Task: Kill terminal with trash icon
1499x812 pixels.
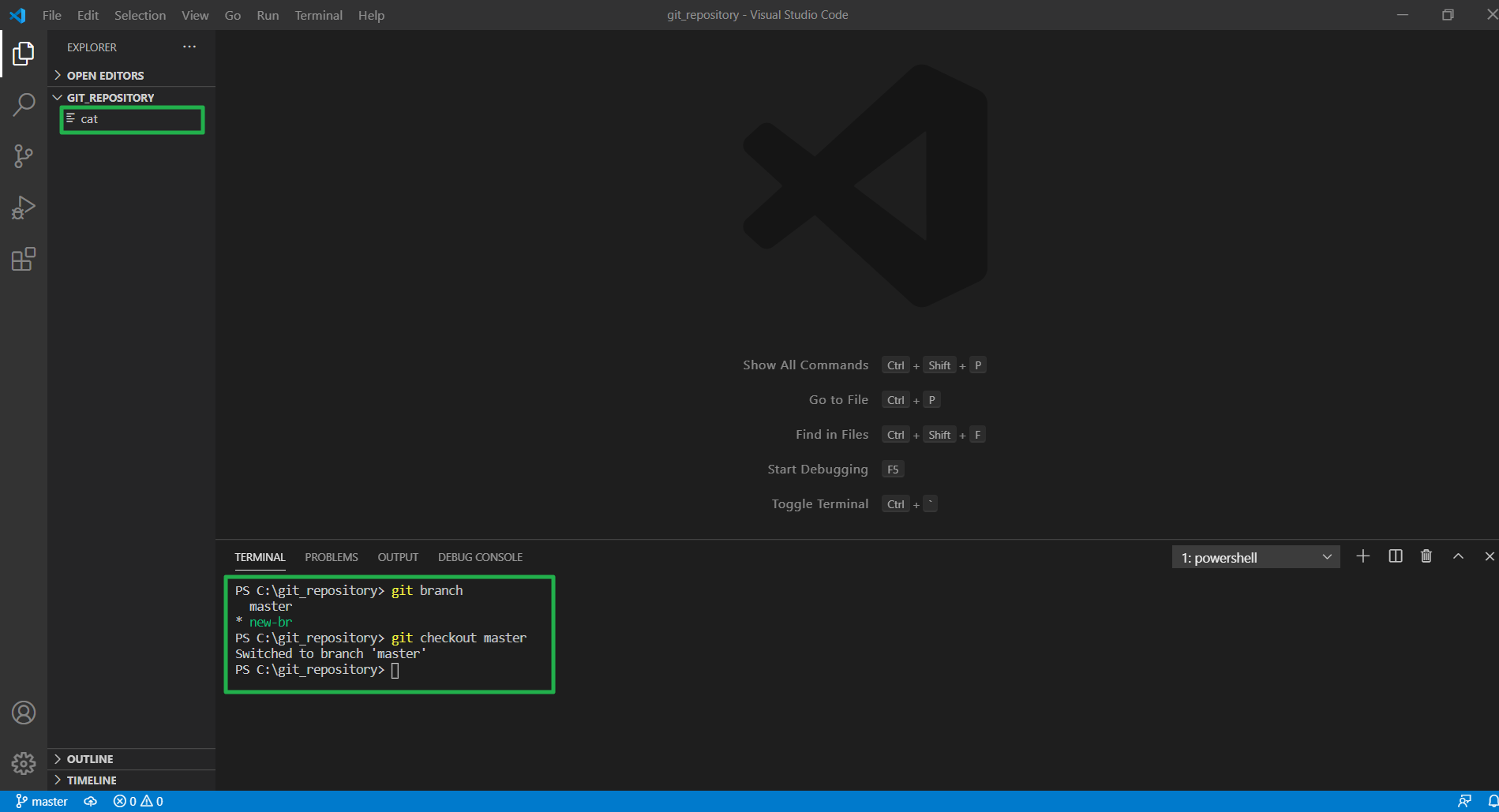Action: click(x=1426, y=556)
